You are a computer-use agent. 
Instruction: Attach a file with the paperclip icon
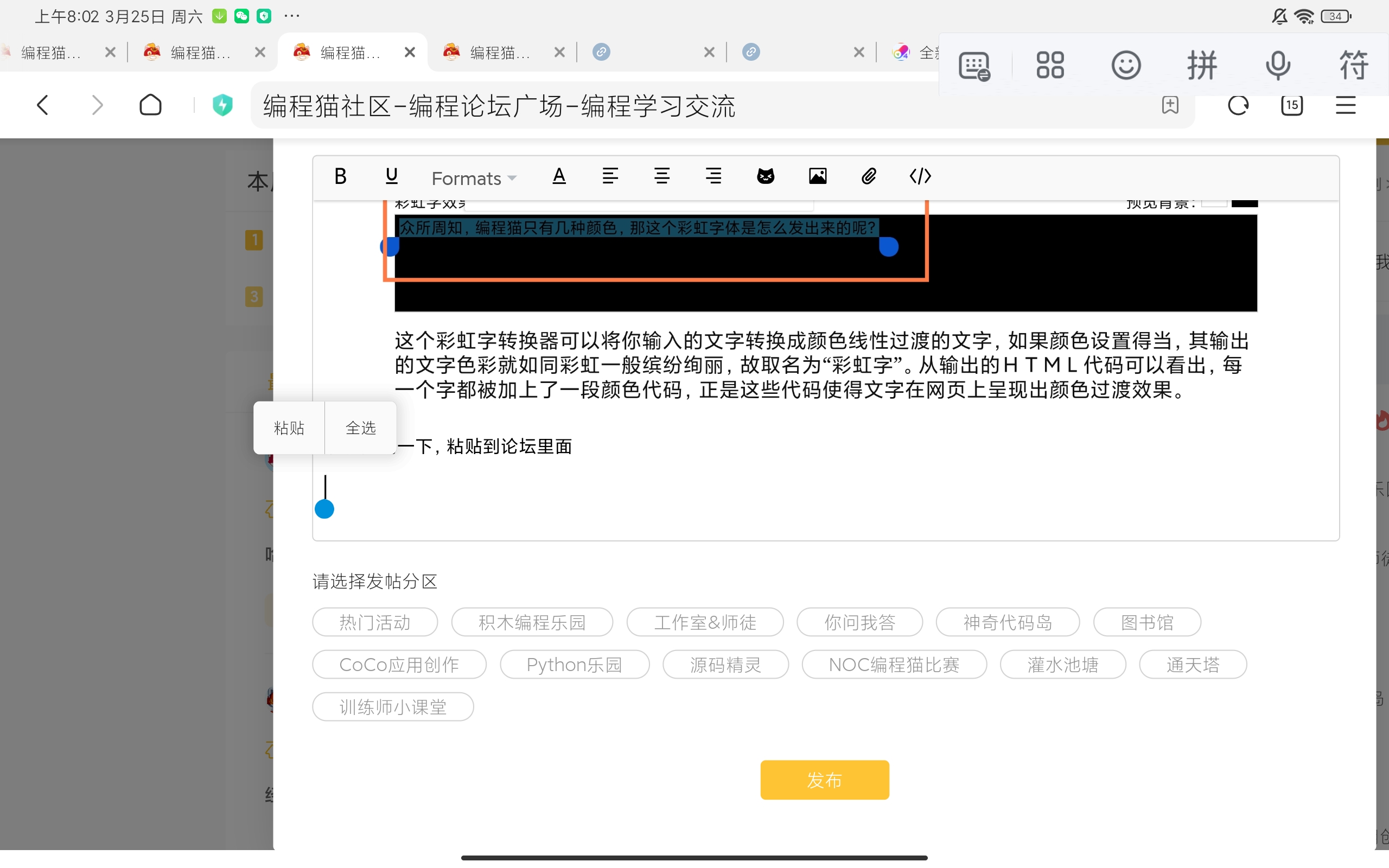click(869, 176)
